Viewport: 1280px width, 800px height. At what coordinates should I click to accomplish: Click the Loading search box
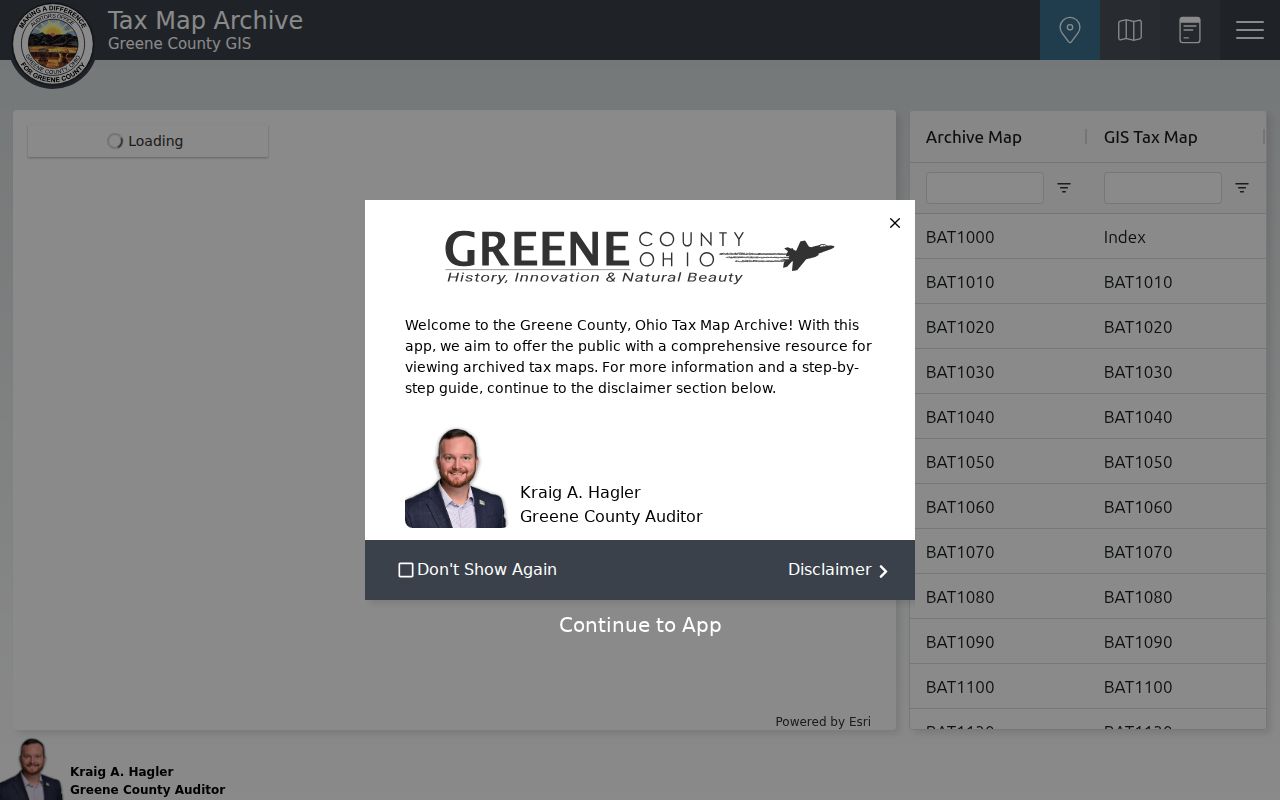(x=148, y=141)
